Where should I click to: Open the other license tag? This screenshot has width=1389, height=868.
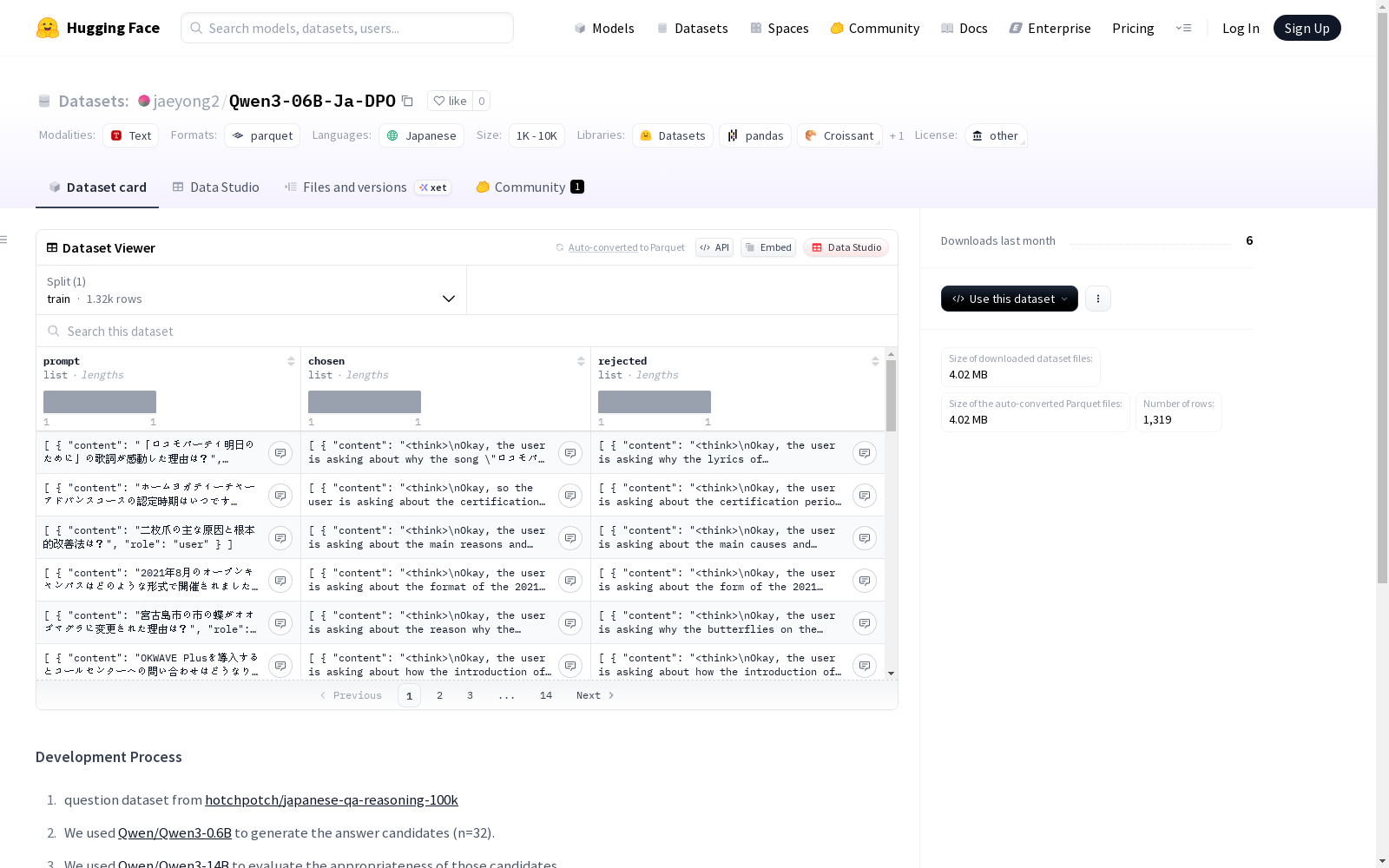[x=996, y=135]
